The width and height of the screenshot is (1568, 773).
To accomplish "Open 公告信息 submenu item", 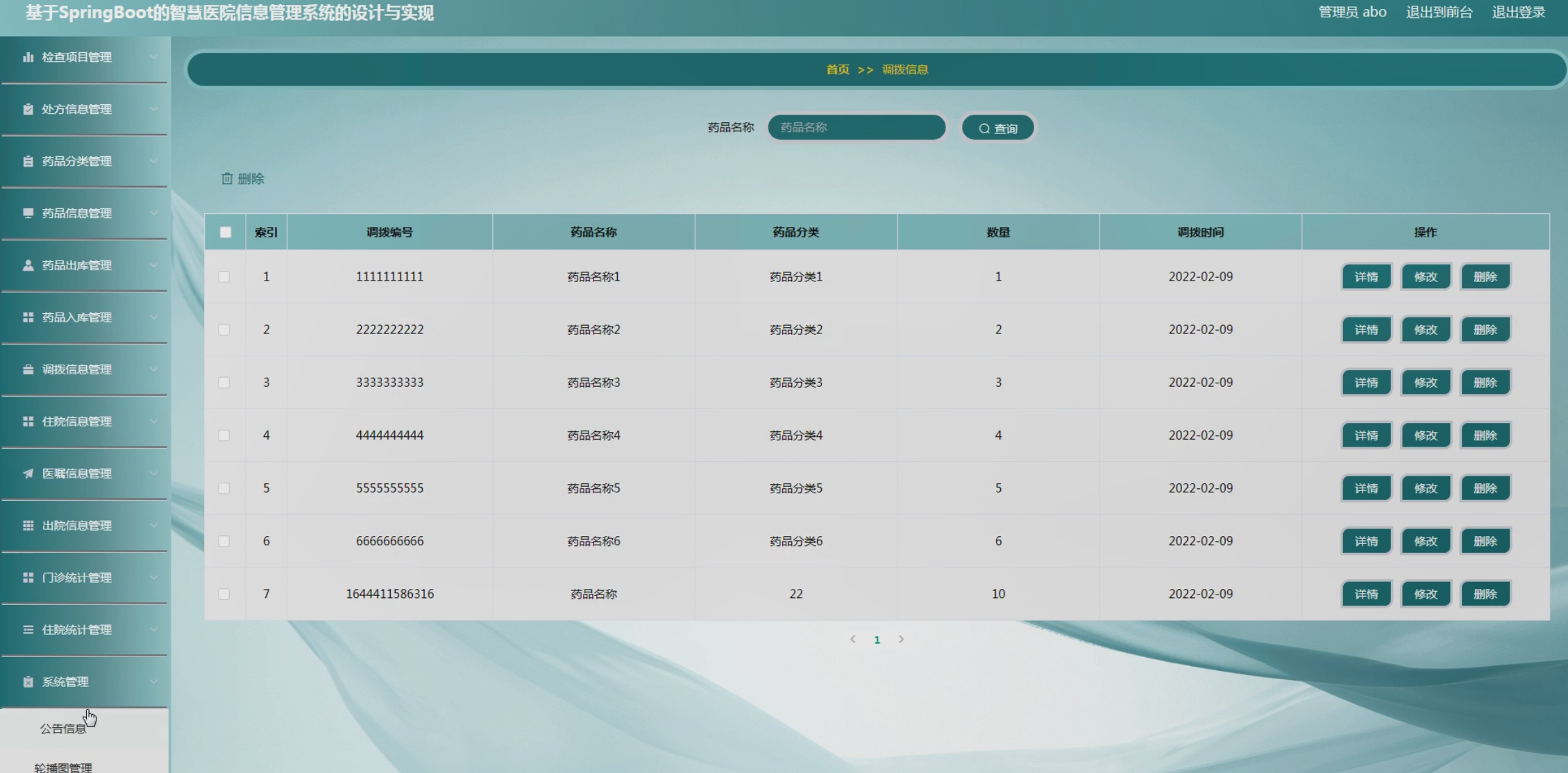I will (x=62, y=729).
